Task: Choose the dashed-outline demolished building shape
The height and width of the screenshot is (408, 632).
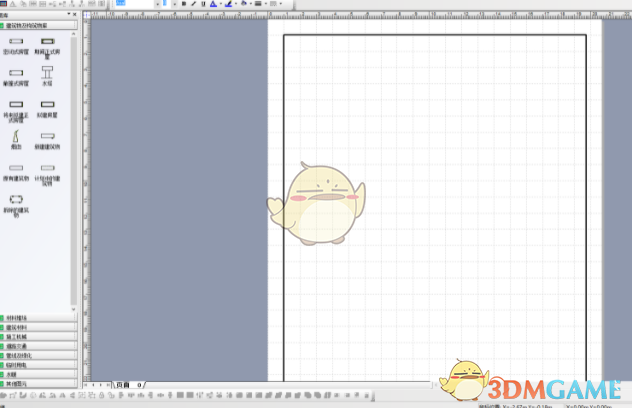Action: 16,206
